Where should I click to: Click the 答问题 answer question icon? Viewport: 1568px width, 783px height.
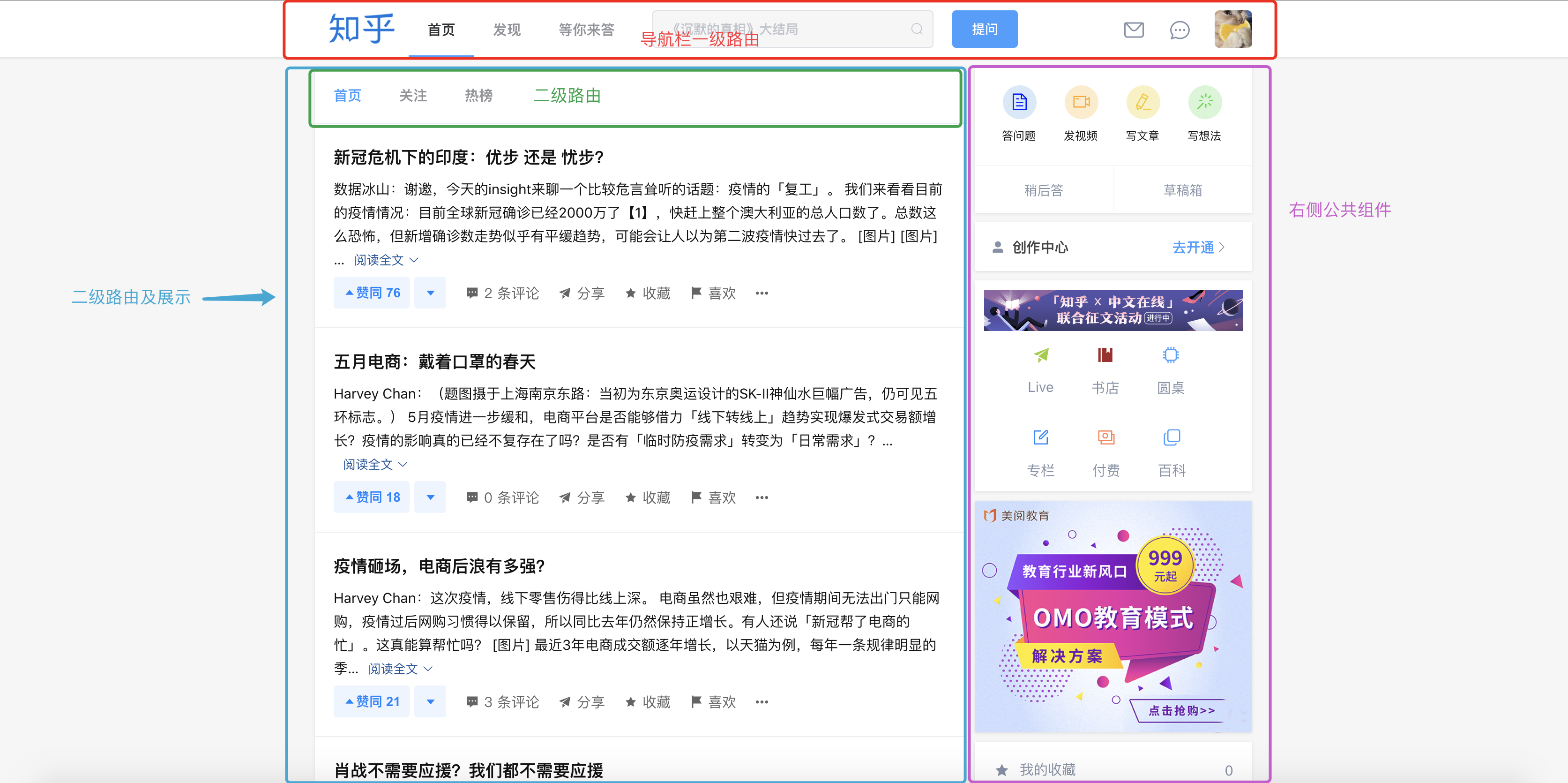coord(1019,102)
